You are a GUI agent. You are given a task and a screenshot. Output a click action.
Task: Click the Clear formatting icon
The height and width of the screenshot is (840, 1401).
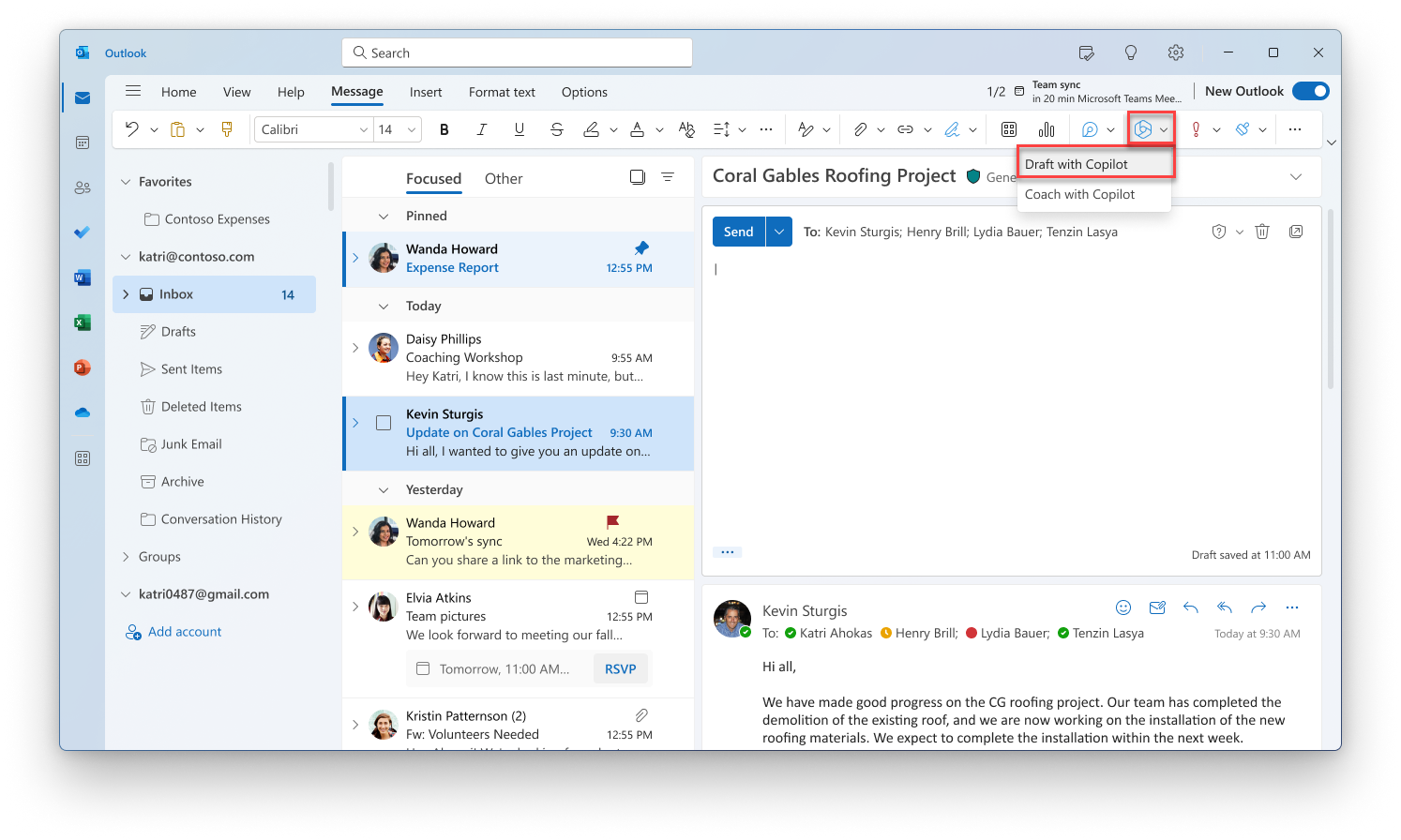click(x=686, y=129)
